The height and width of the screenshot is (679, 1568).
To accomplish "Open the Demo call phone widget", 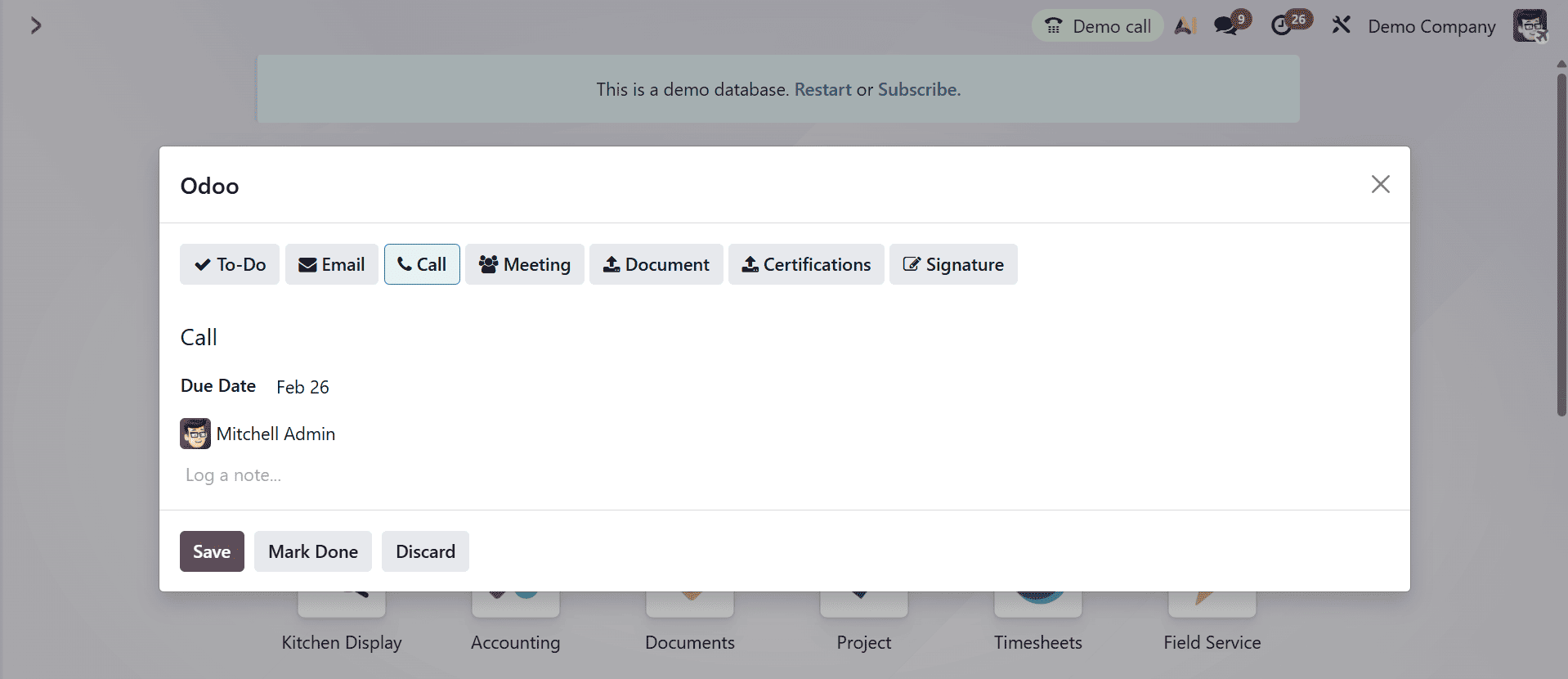I will [x=1097, y=26].
